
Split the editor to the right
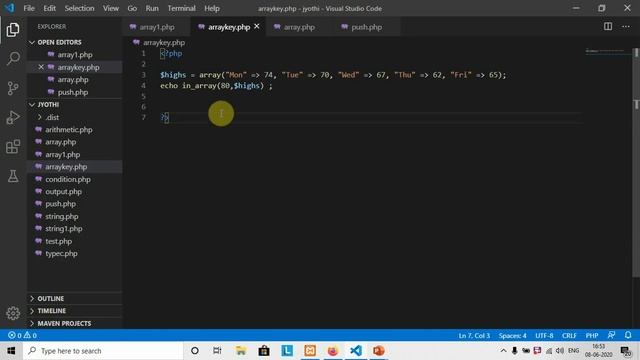(x=608, y=27)
